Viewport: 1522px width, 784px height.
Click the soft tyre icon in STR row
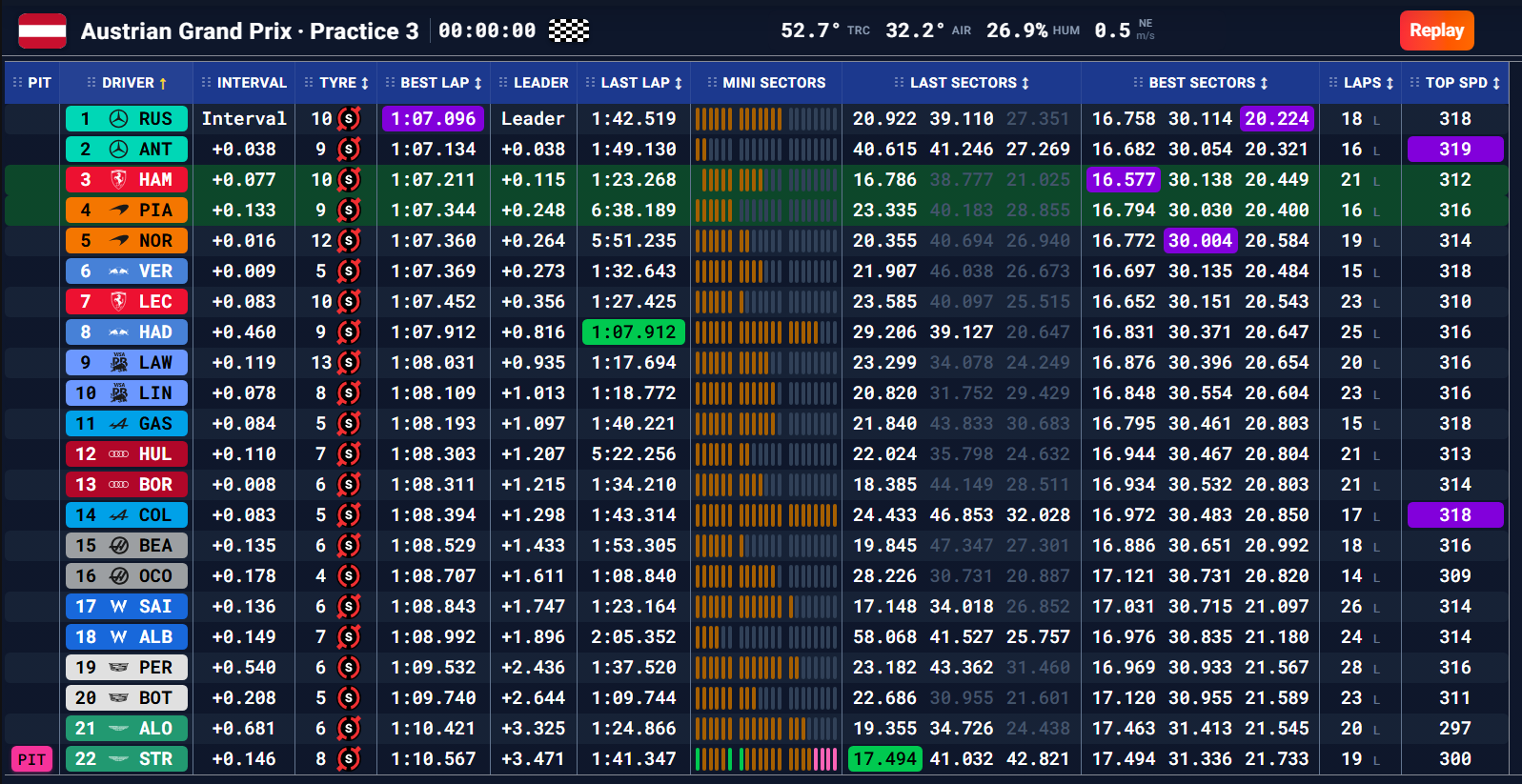350,758
